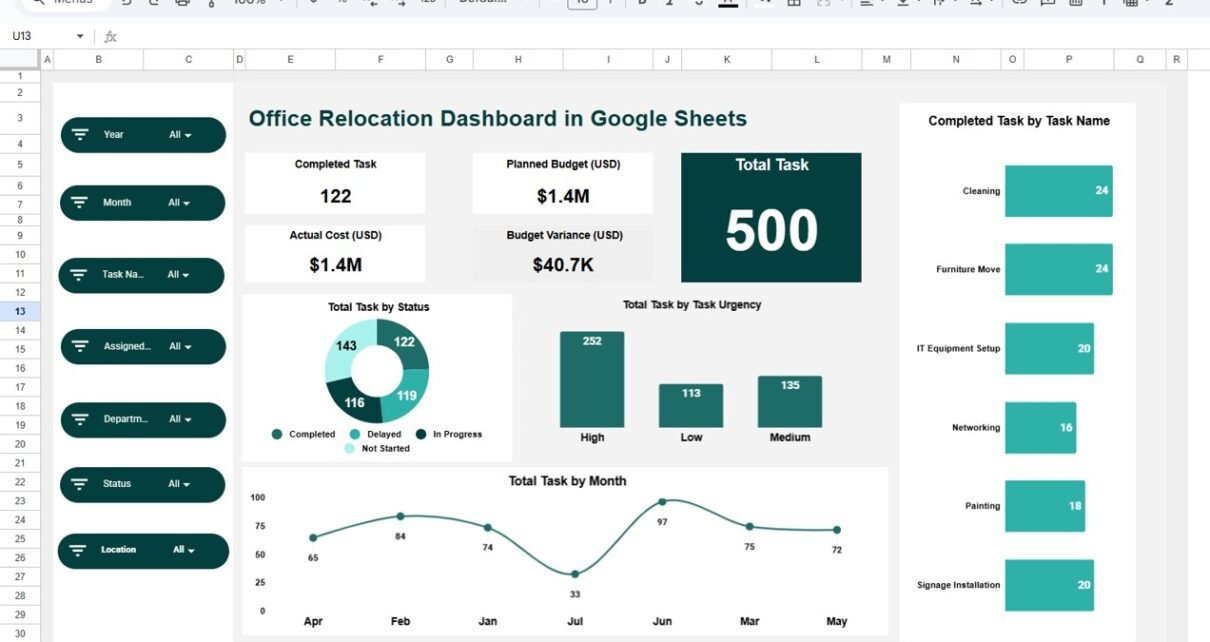Click the filter icon on the Department slicer

click(81, 420)
